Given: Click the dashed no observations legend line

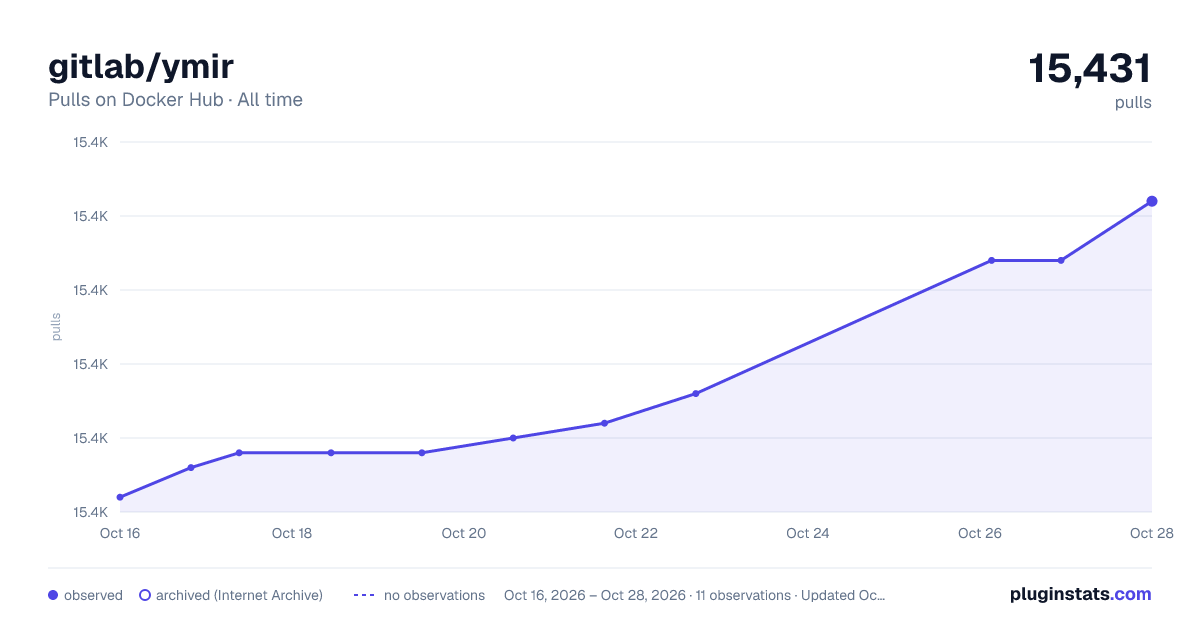Looking at the screenshot, I should click(364, 595).
